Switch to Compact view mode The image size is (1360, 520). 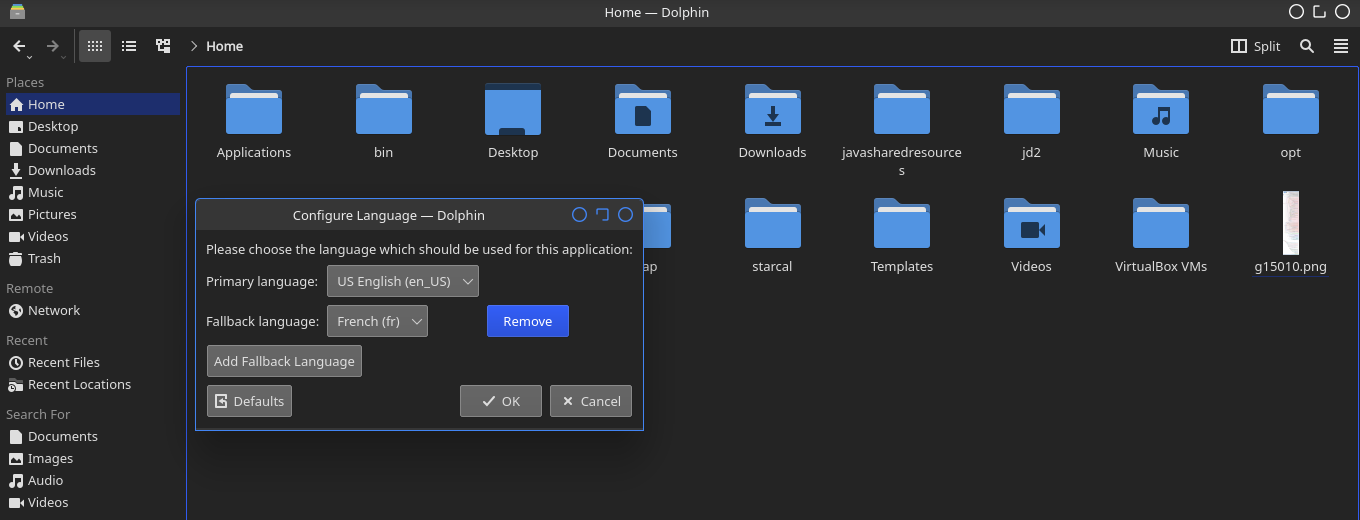129,46
